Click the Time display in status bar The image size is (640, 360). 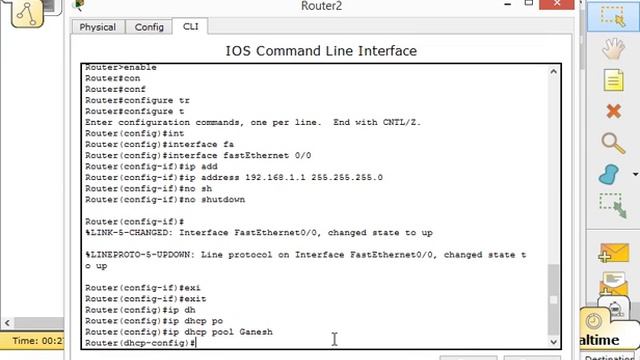pos(38,340)
